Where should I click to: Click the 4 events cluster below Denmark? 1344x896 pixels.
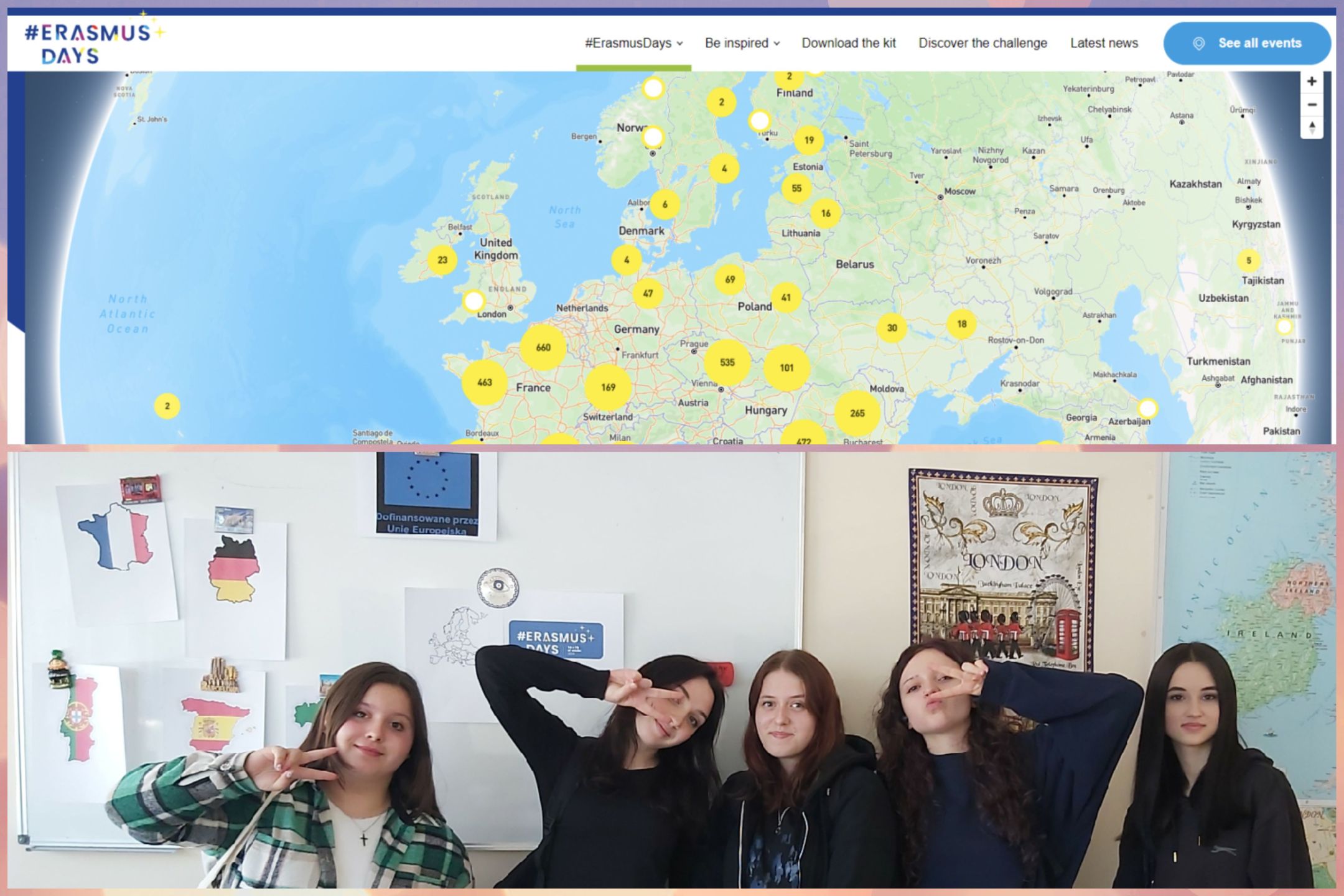point(627,260)
